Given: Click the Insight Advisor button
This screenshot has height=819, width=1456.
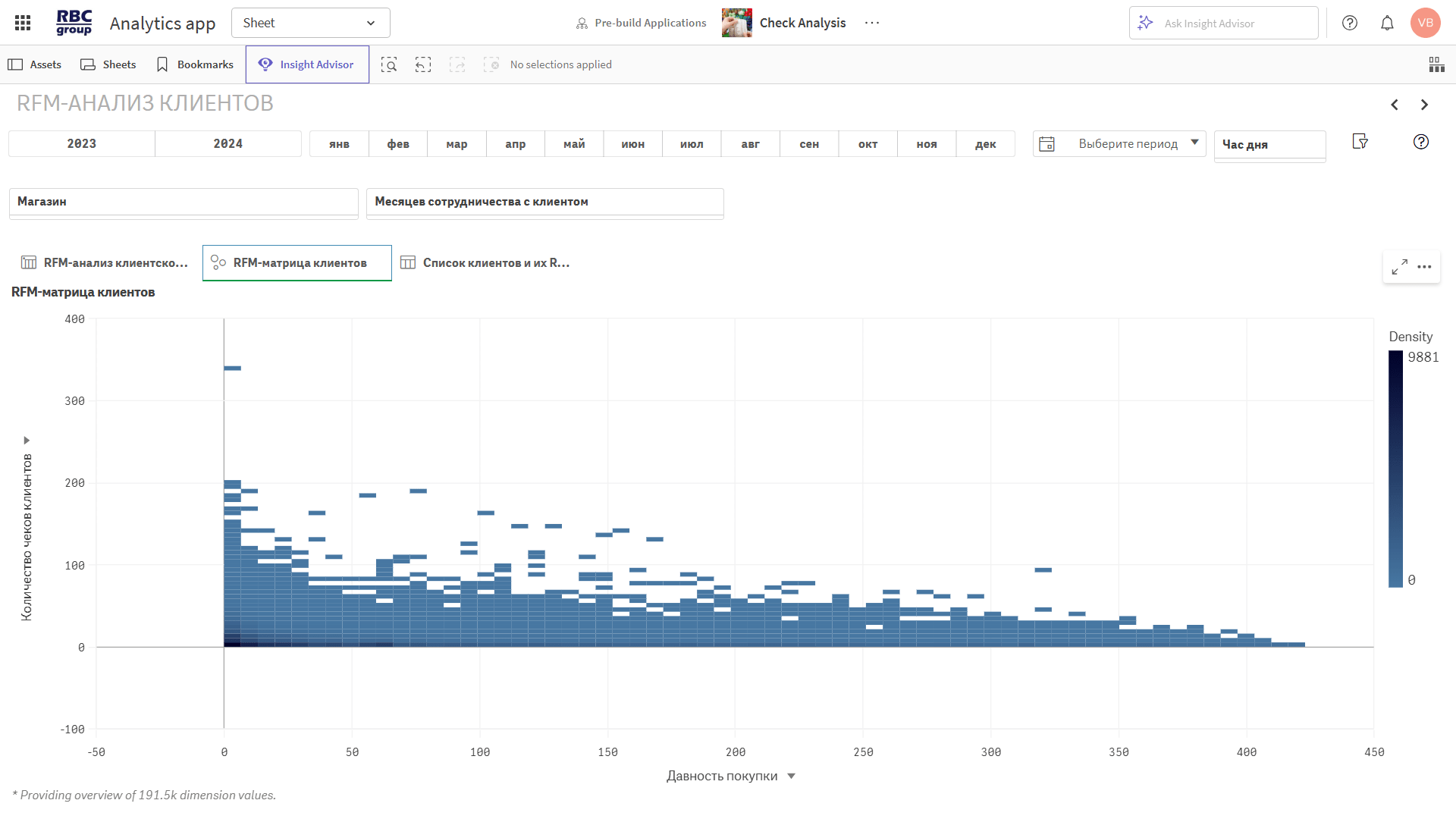Looking at the screenshot, I should pos(307,64).
